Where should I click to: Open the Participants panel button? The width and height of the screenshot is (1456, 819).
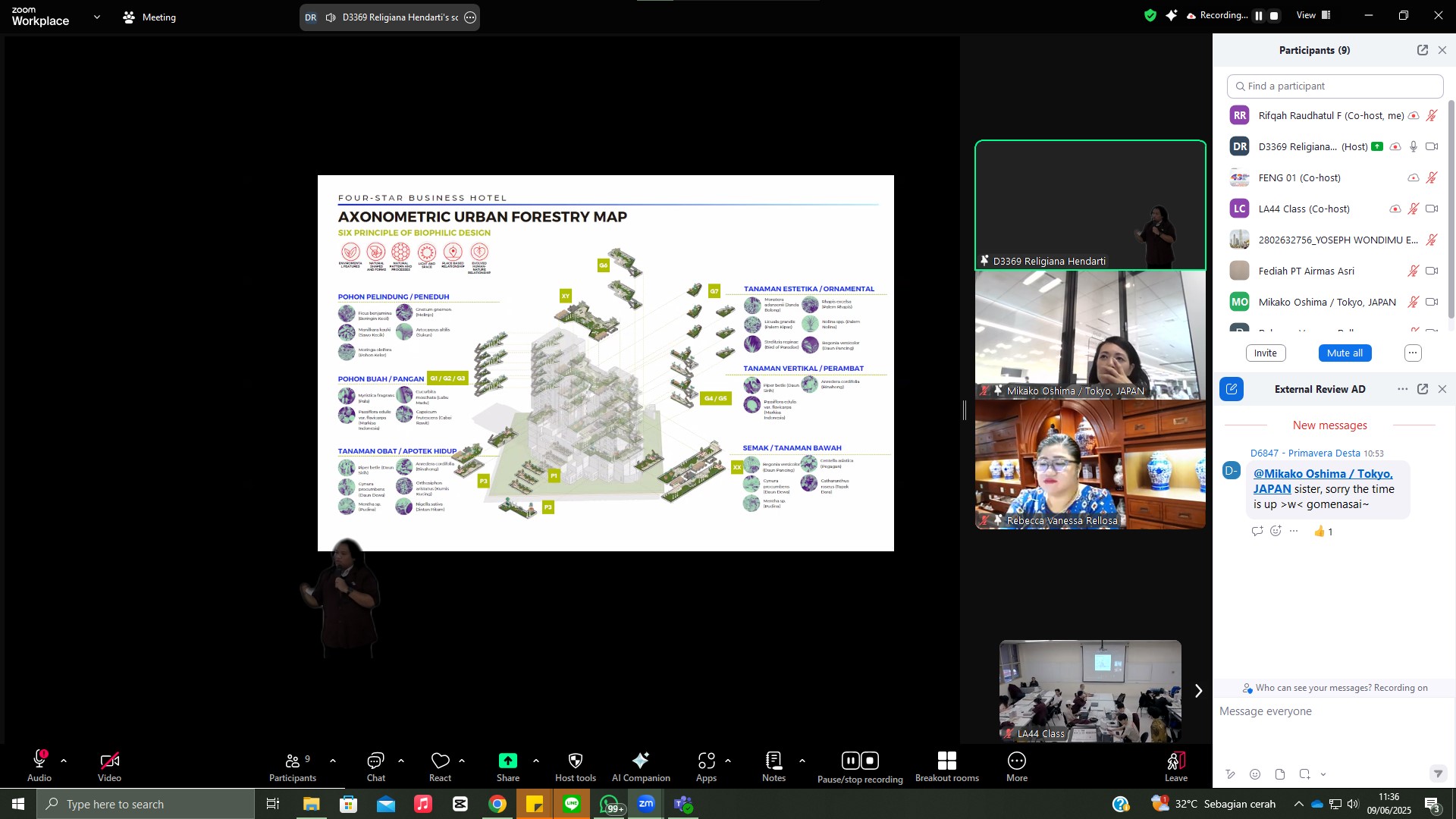(293, 766)
